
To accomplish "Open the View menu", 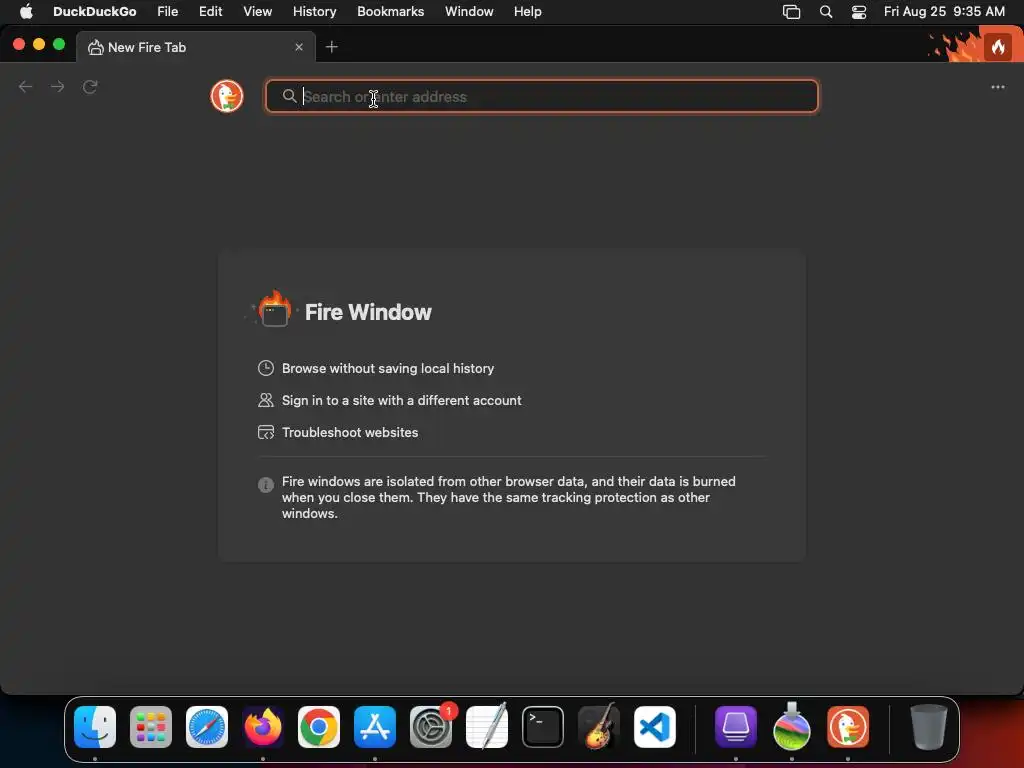I will [x=257, y=12].
